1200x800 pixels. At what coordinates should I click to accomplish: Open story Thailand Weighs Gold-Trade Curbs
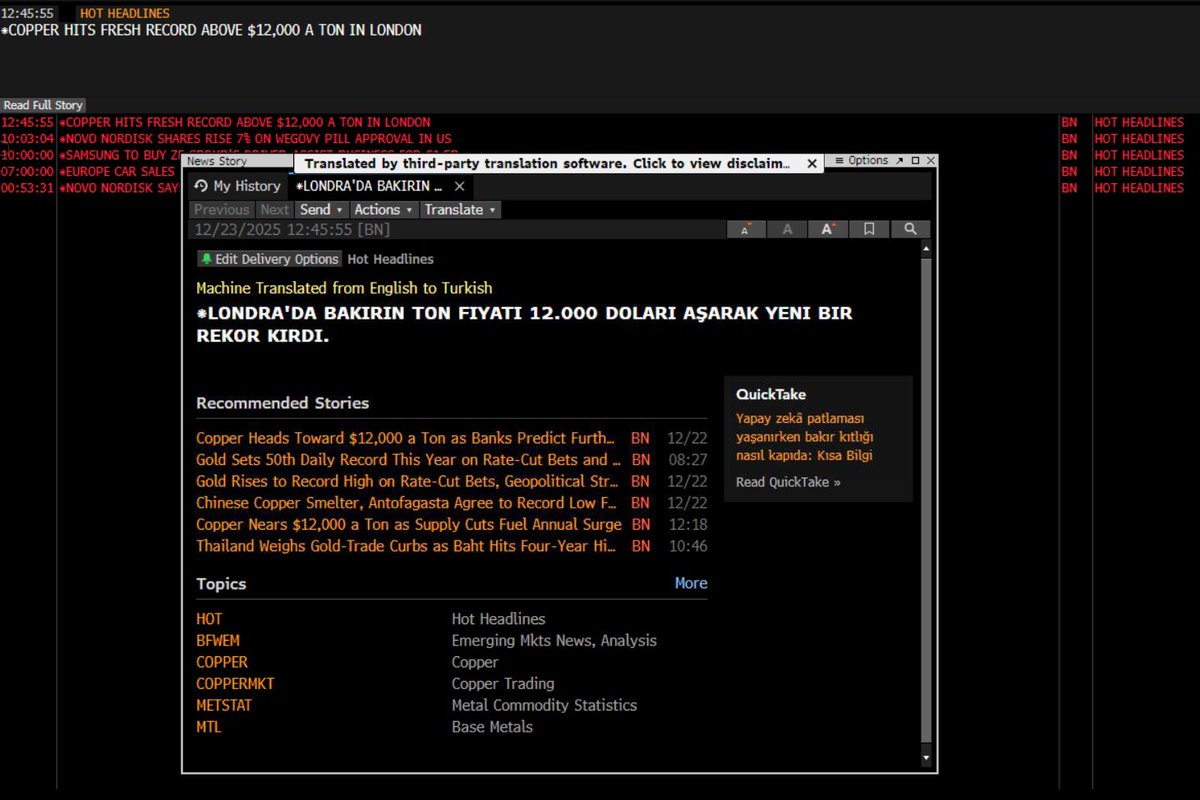tap(406, 546)
